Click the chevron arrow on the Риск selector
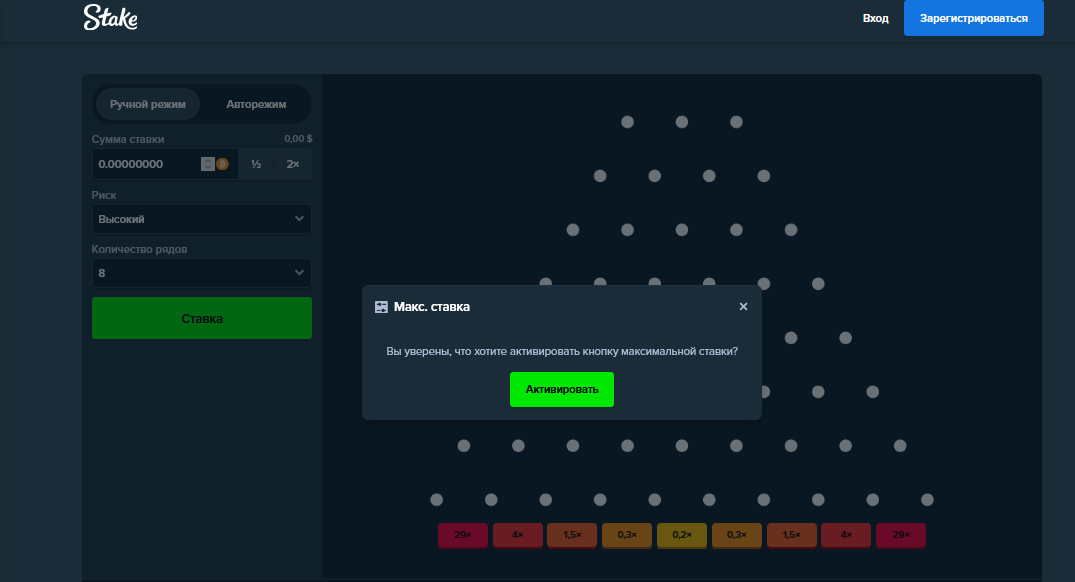Image resolution: width=1075 pixels, height=582 pixels. [299, 219]
